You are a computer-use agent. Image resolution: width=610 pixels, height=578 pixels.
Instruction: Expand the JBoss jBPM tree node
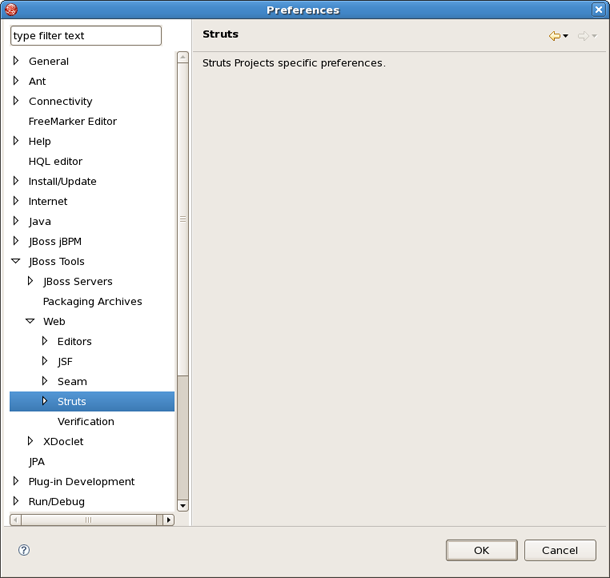pos(16,241)
